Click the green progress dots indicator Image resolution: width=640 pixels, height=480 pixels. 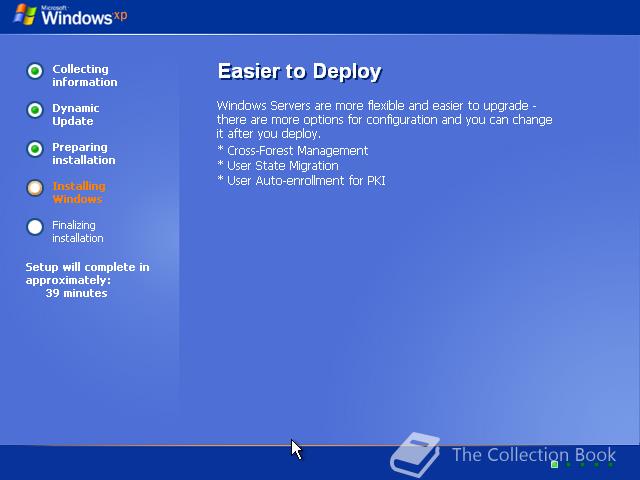[x=582, y=464]
